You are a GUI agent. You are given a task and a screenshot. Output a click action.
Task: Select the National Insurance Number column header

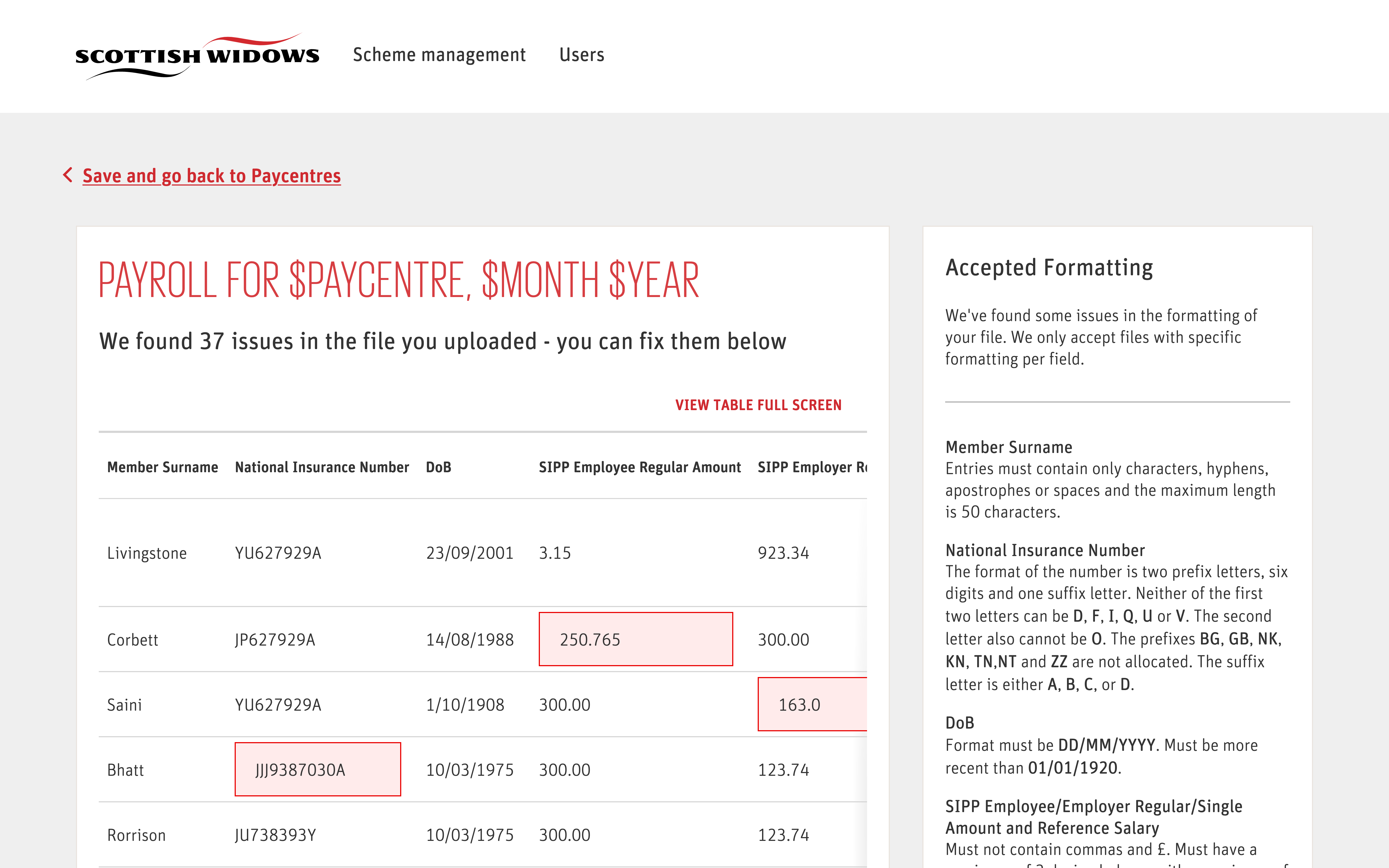pyautogui.click(x=321, y=467)
